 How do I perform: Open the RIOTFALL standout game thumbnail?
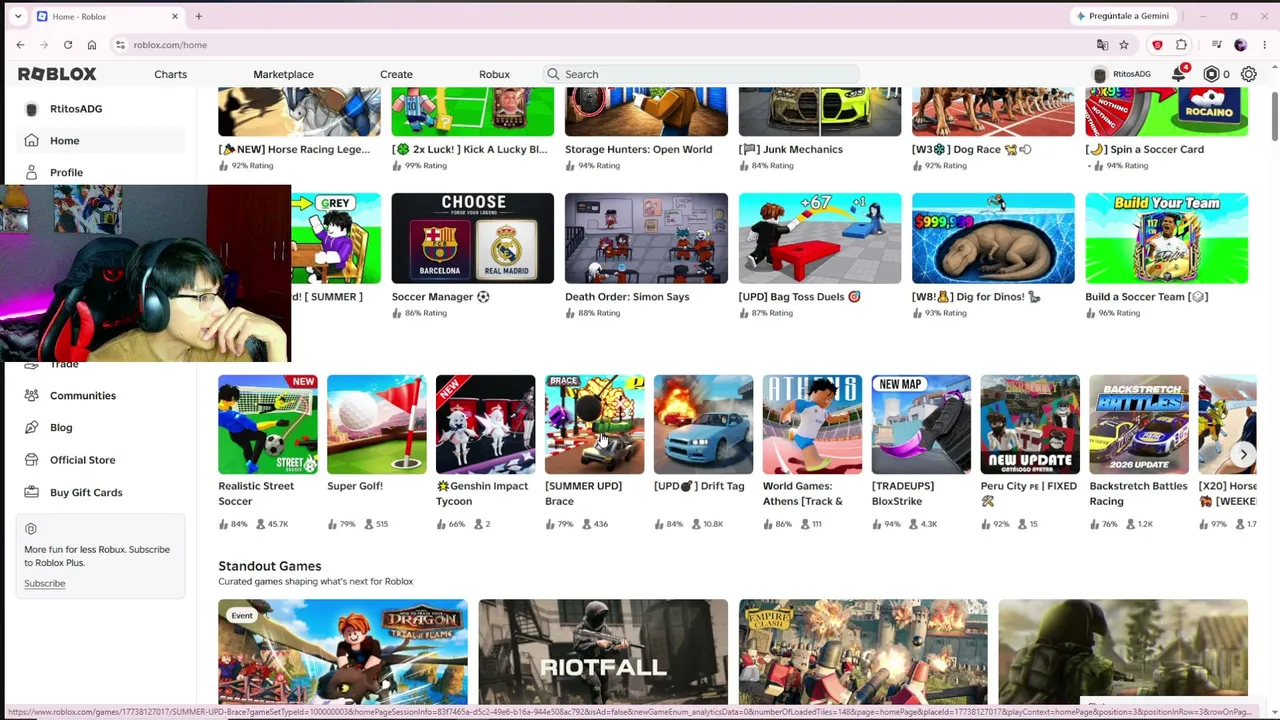pos(603,652)
